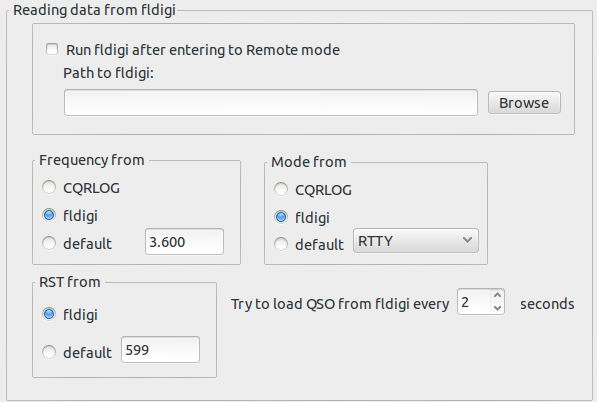Viewport: 597px width, 402px height.
Task: Click the 3.600 default frequency field
Action: click(x=184, y=241)
